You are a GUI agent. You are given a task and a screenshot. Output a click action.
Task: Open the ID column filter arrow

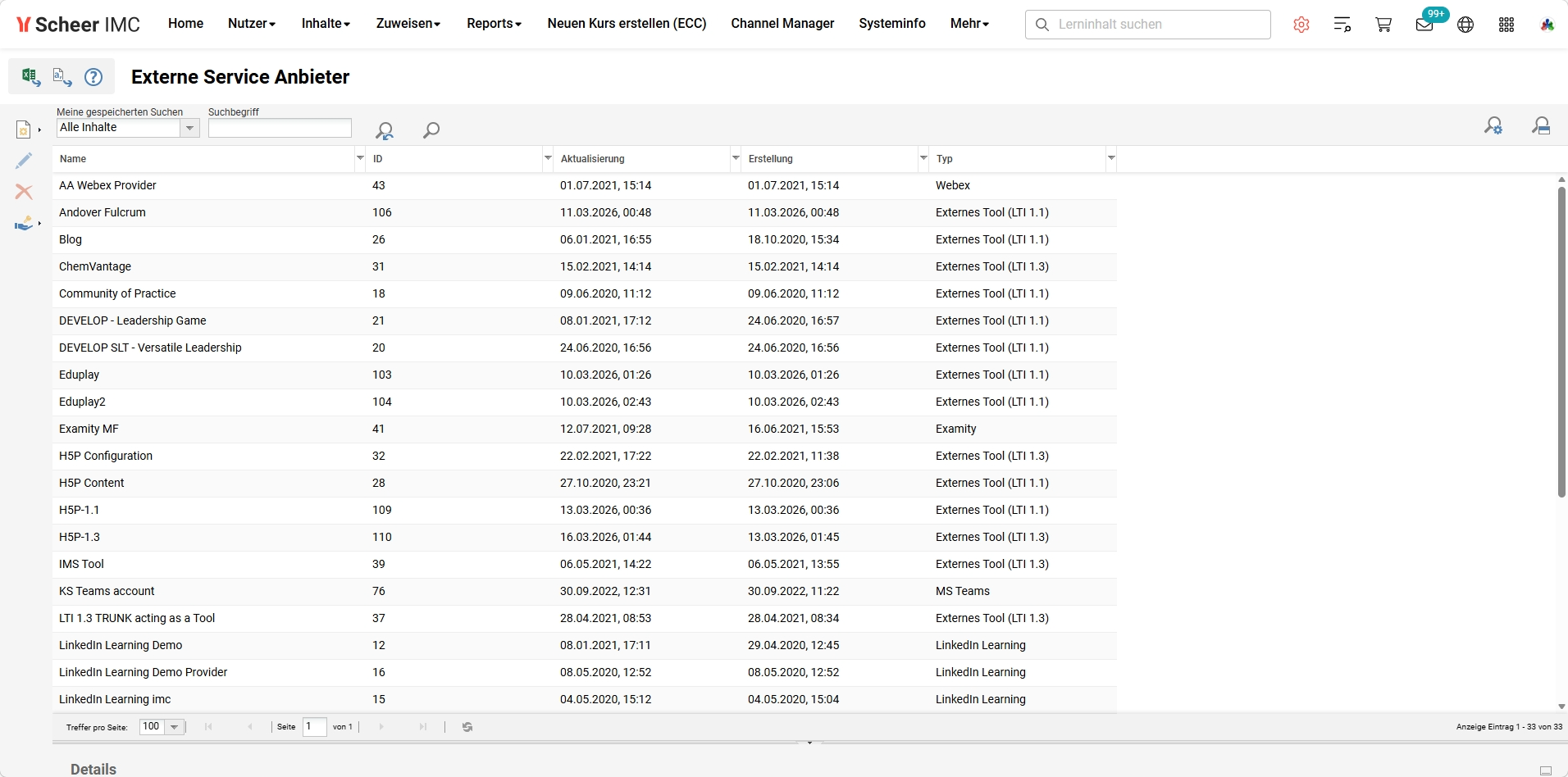[548, 157]
